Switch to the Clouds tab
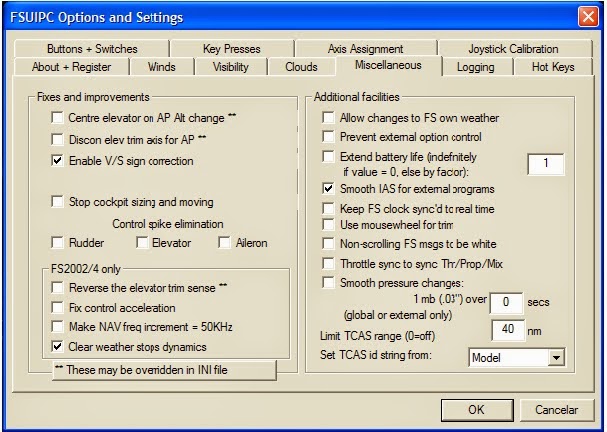Screen dimensions: 607x432 point(301,67)
